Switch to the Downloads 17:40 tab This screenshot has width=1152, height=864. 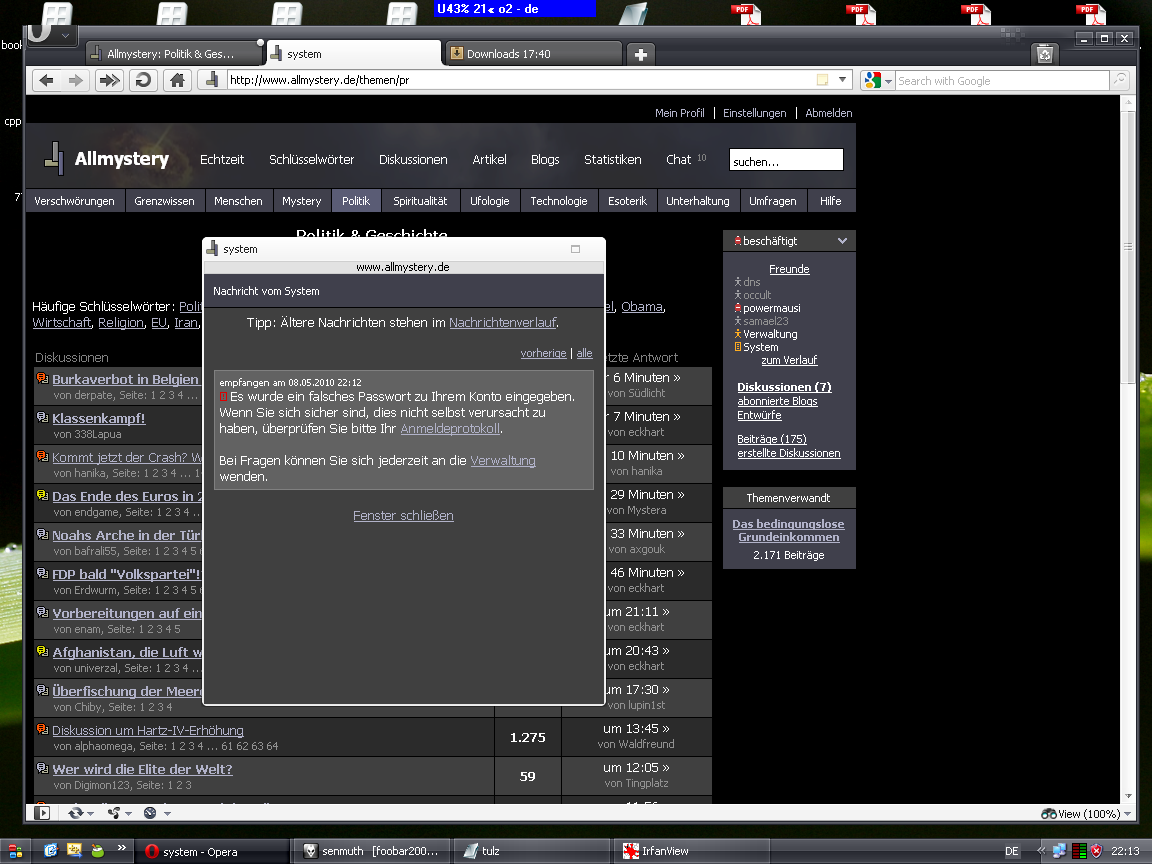pyautogui.click(x=533, y=54)
